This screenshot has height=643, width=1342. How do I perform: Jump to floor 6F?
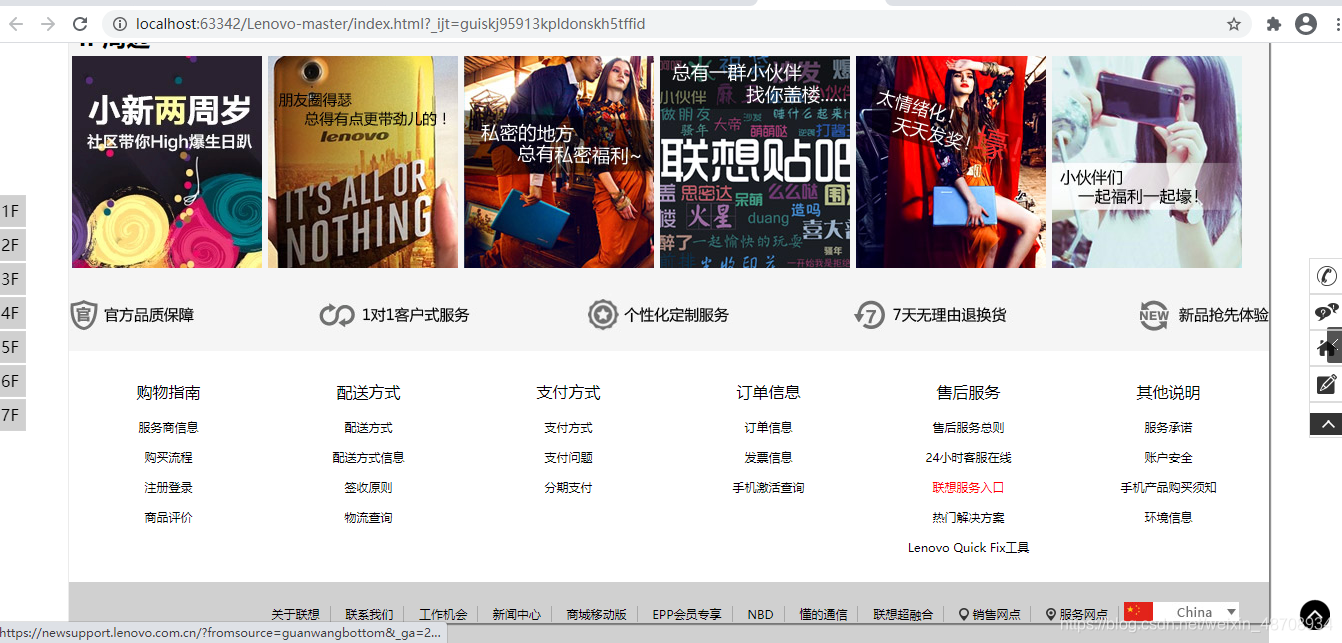coord(12,381)
